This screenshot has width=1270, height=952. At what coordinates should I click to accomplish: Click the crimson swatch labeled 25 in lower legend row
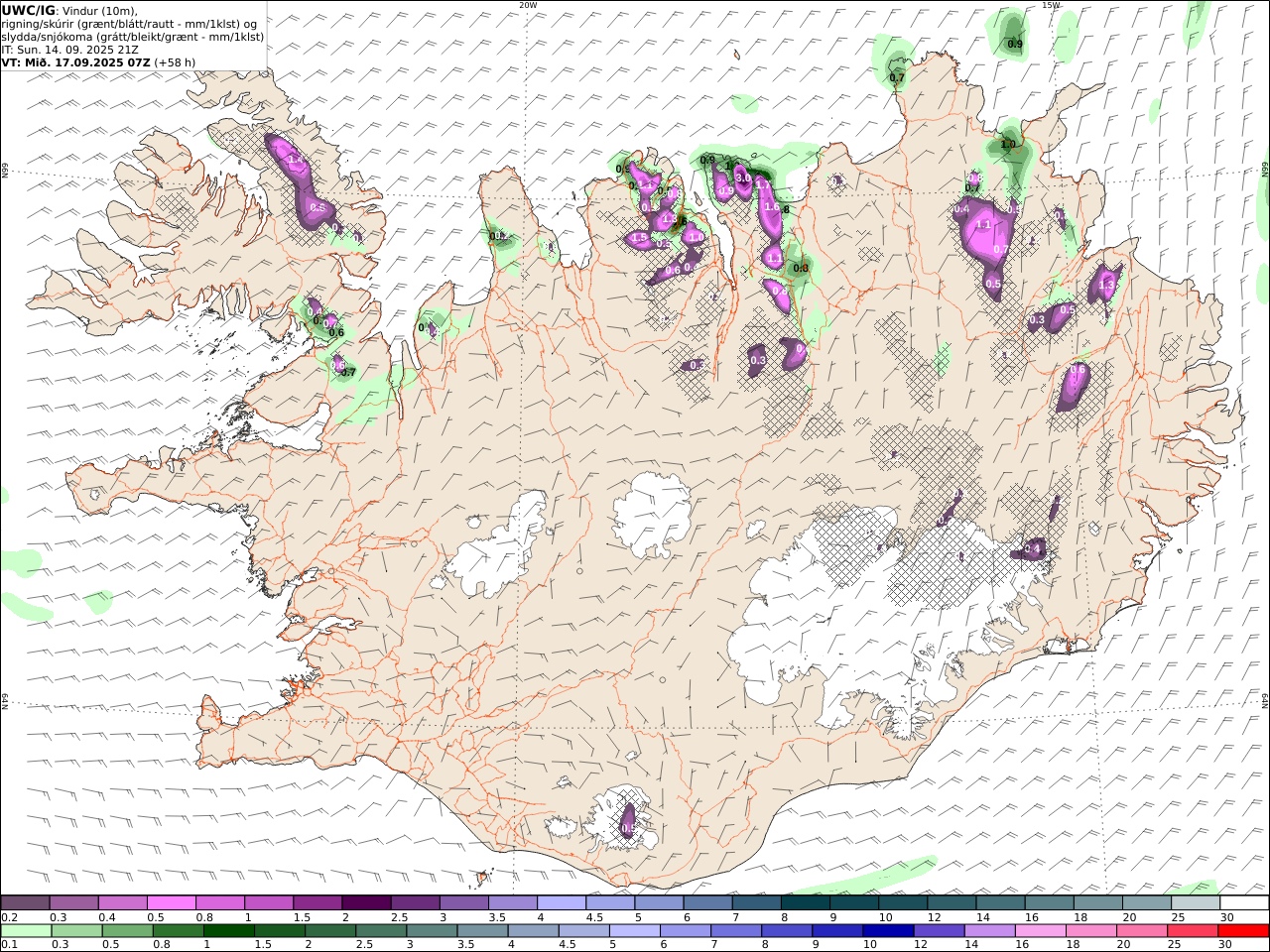[1192, 931]
